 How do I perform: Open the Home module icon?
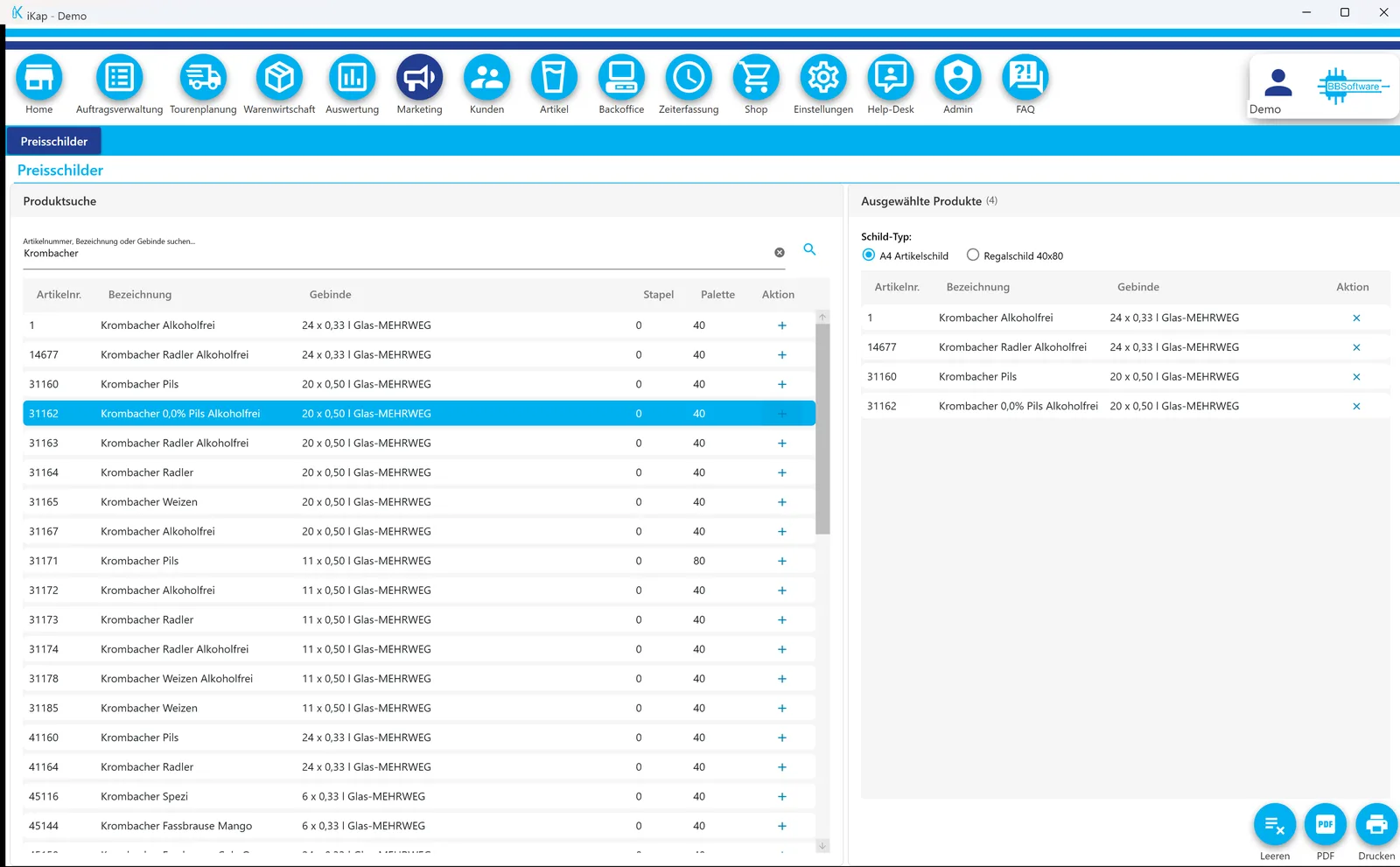click(x=39, y=78)
